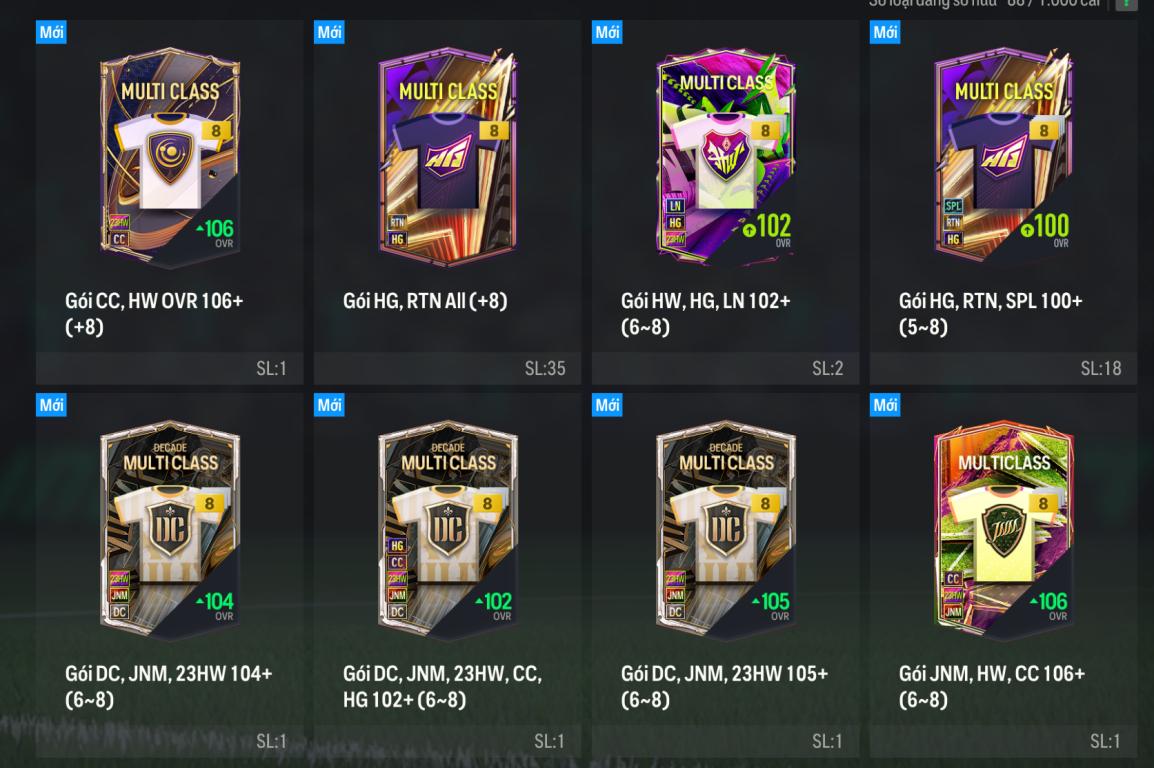Viewport: 1154px width, 768px height.
Task: Open the Gói HW, HG, LN 102+ pack card
Action: 725,202
